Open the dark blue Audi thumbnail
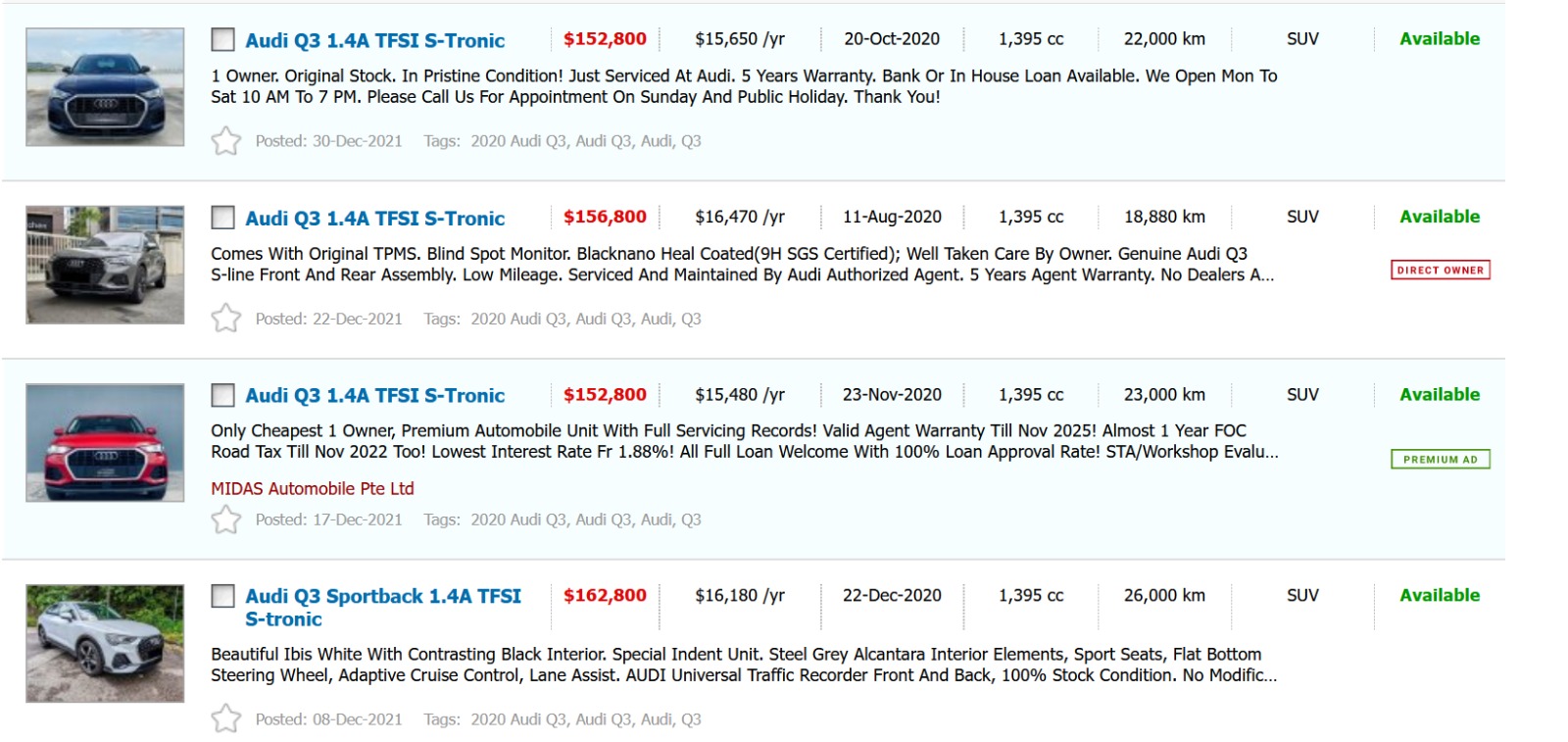Screen dimensions: 1568x742 [x=105, y=87]
